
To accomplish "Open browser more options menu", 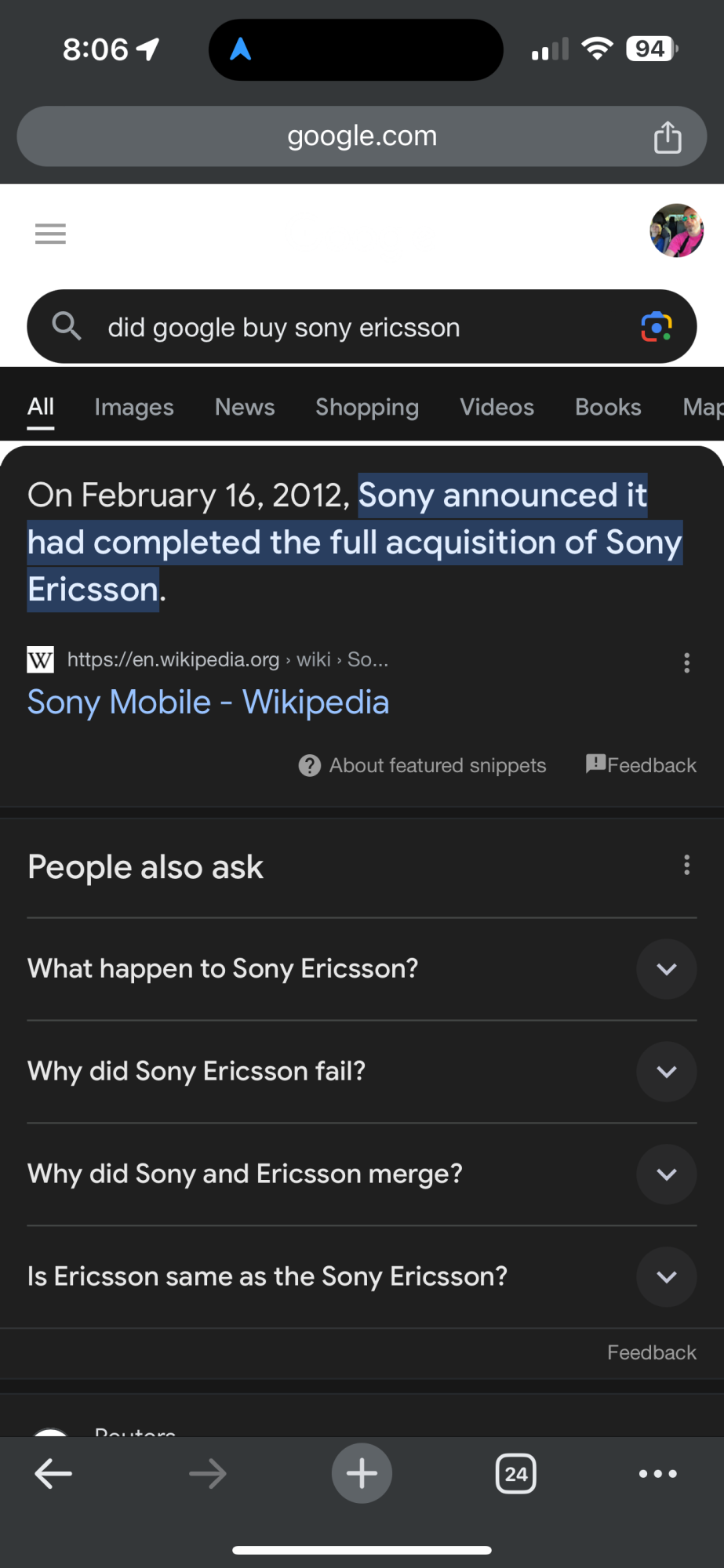I will tap(657, 1474).
